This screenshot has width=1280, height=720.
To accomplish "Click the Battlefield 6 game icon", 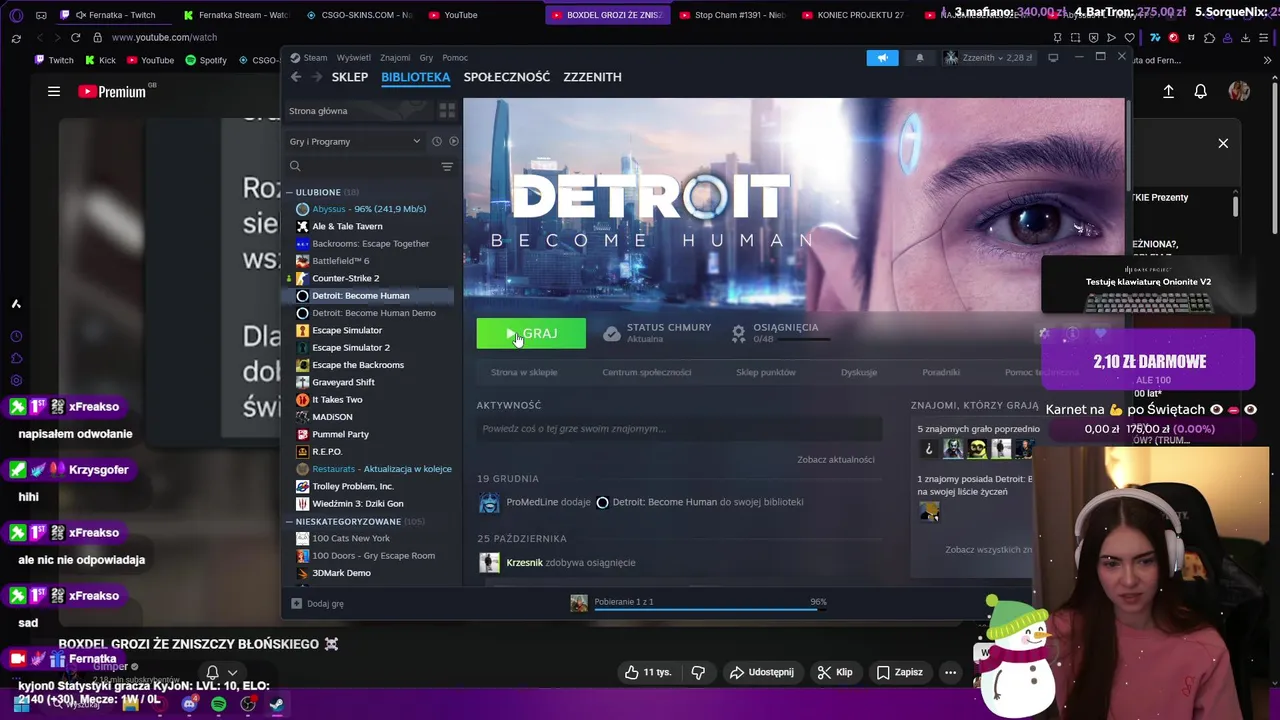I will point(302,261).
